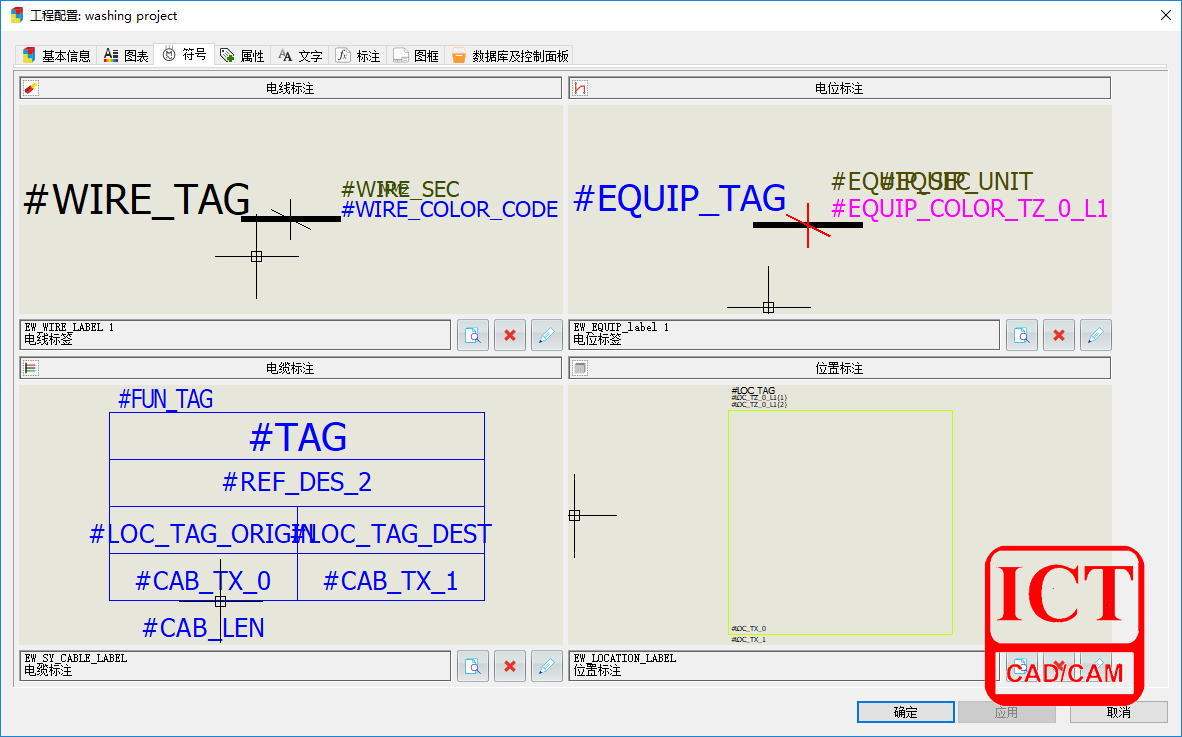Browse symbols for the EW_WIRE_LABEL wire label
The image size is (1182, 737).
coord(473,335)
